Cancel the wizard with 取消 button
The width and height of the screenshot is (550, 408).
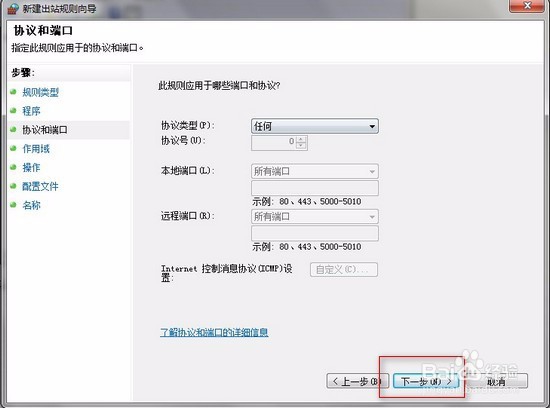[496, 382]
